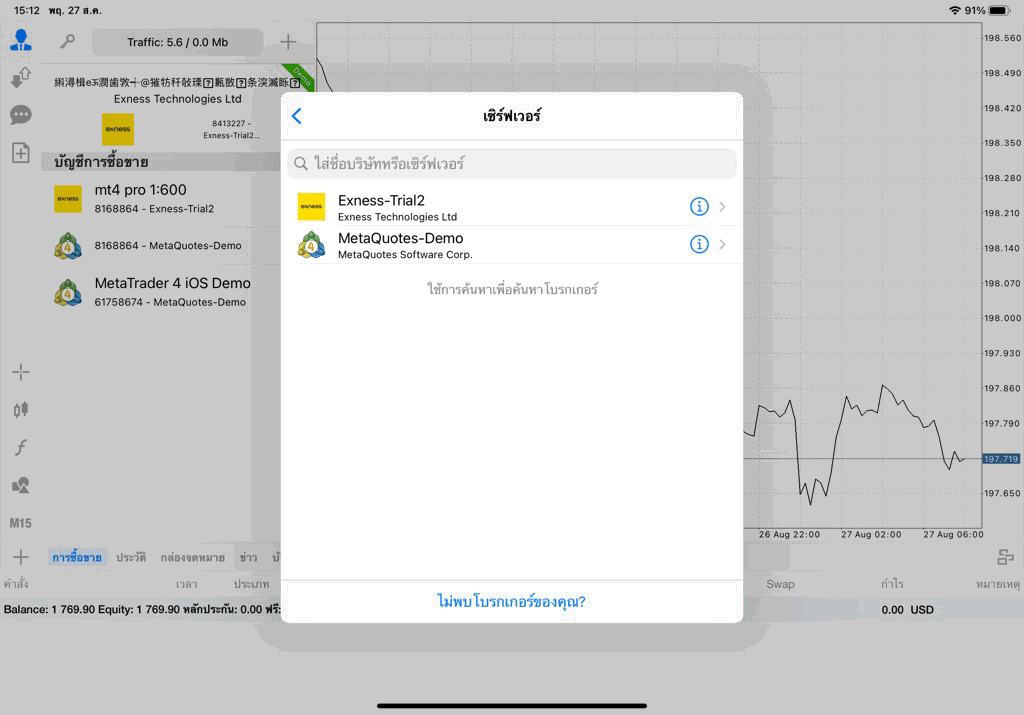1024x715 pixels.
Task: Click the layout icon at bottom right
Action: [x=1006, y=557]
